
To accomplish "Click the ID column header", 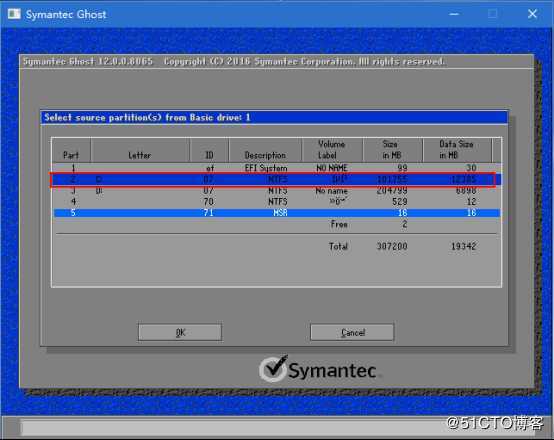I will click(x=209, y=151).
